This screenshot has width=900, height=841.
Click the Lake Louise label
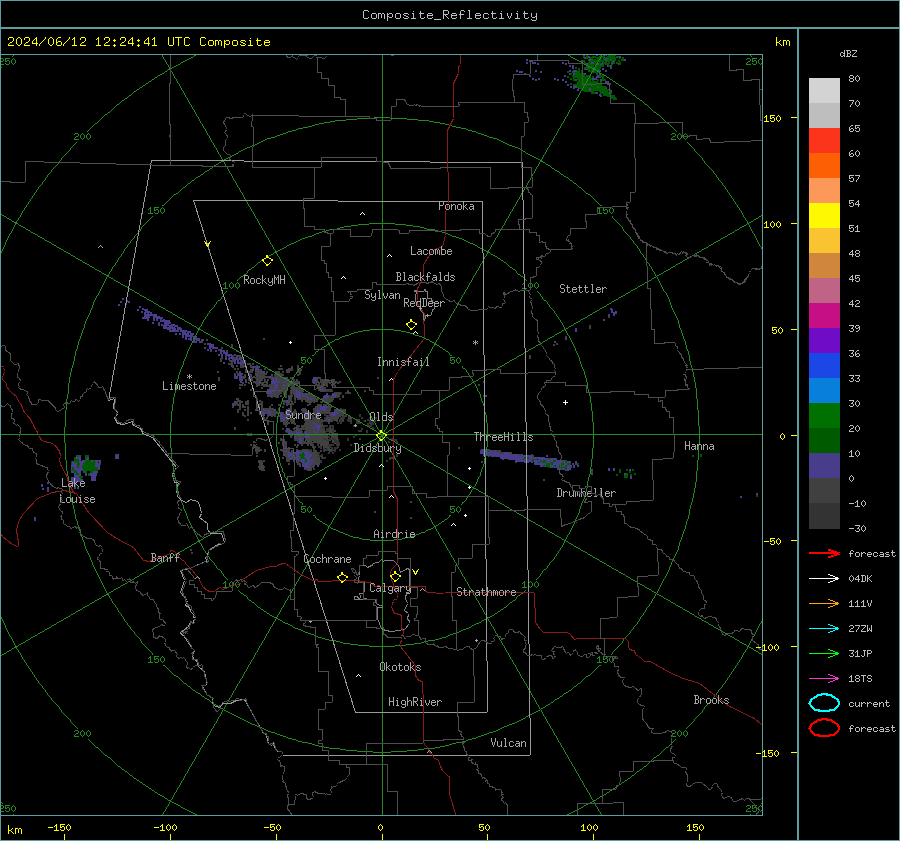pyautogui.click(x=77, y=491)
